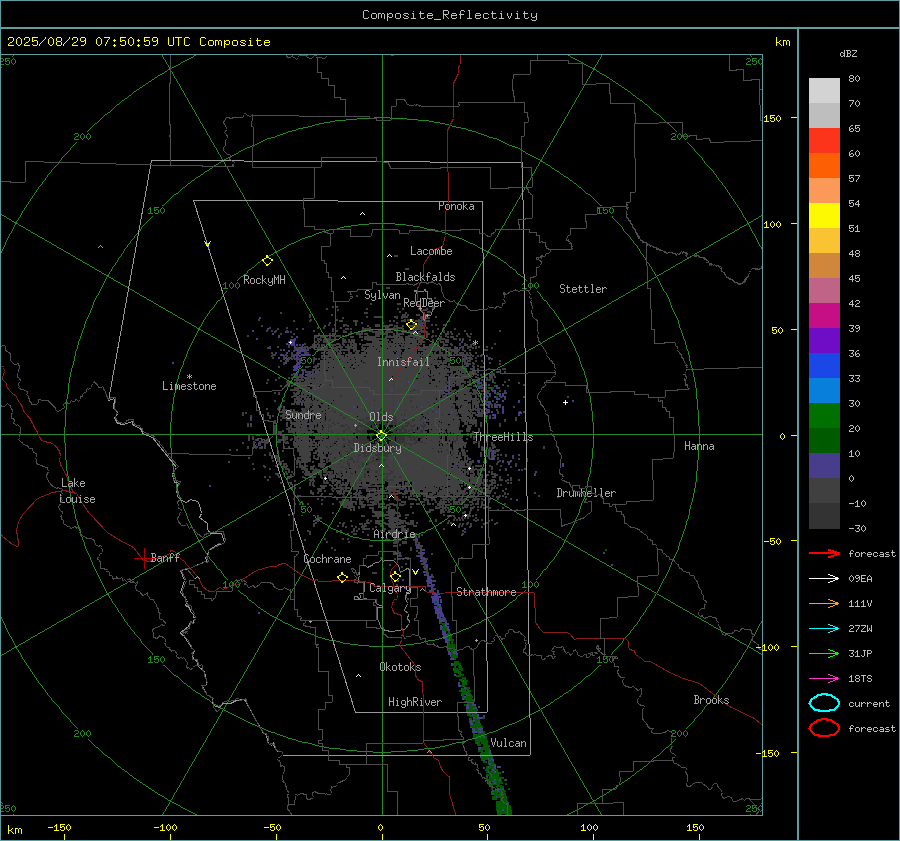This screenshot has width=900, height=841.
Task: Click the green 31JP arrow in legend
Action: 824,653
